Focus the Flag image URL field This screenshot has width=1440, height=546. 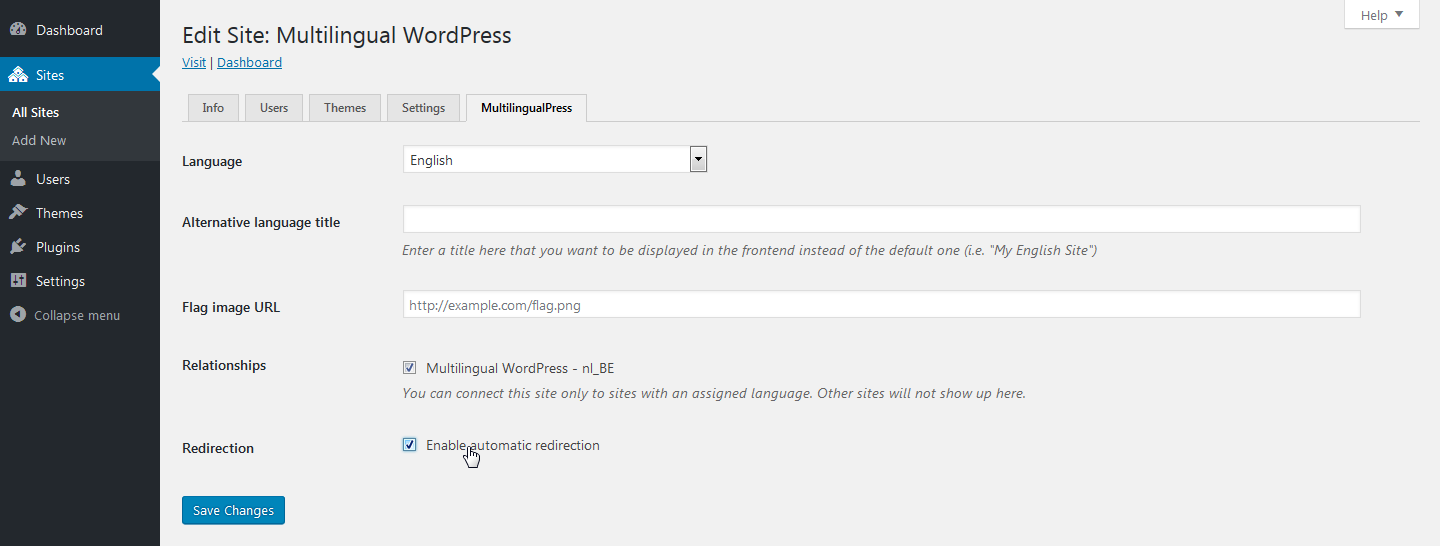(881, 305)
